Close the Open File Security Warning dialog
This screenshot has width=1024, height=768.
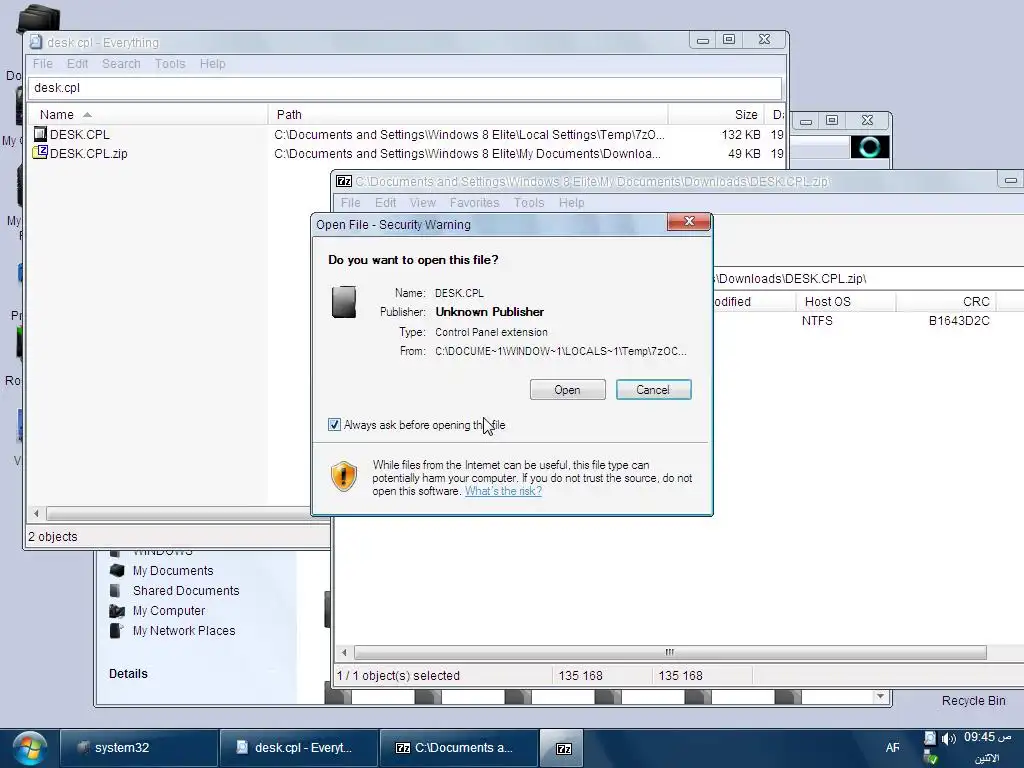tap(688, 221)
